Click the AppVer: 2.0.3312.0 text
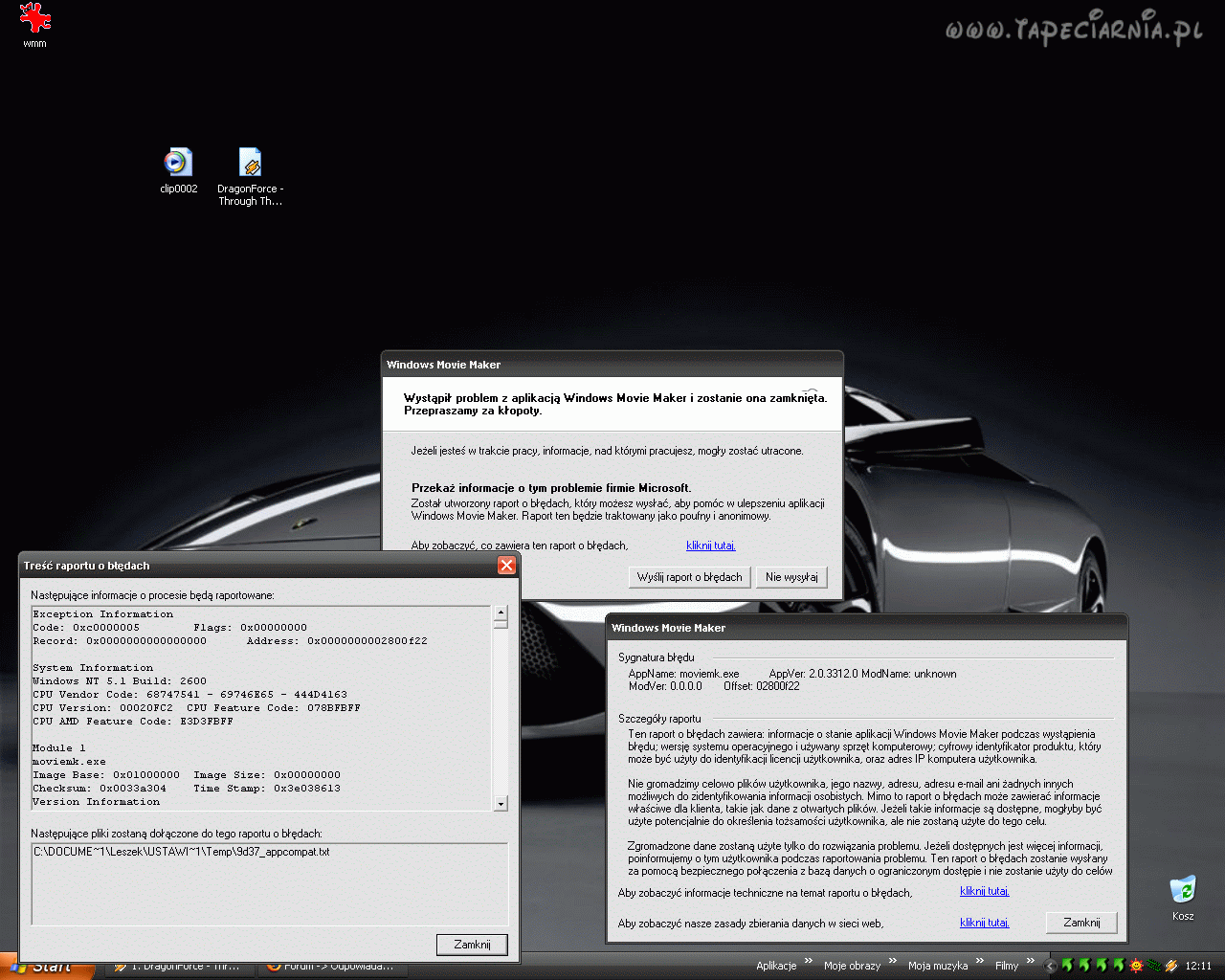 (x=813, y=674)
